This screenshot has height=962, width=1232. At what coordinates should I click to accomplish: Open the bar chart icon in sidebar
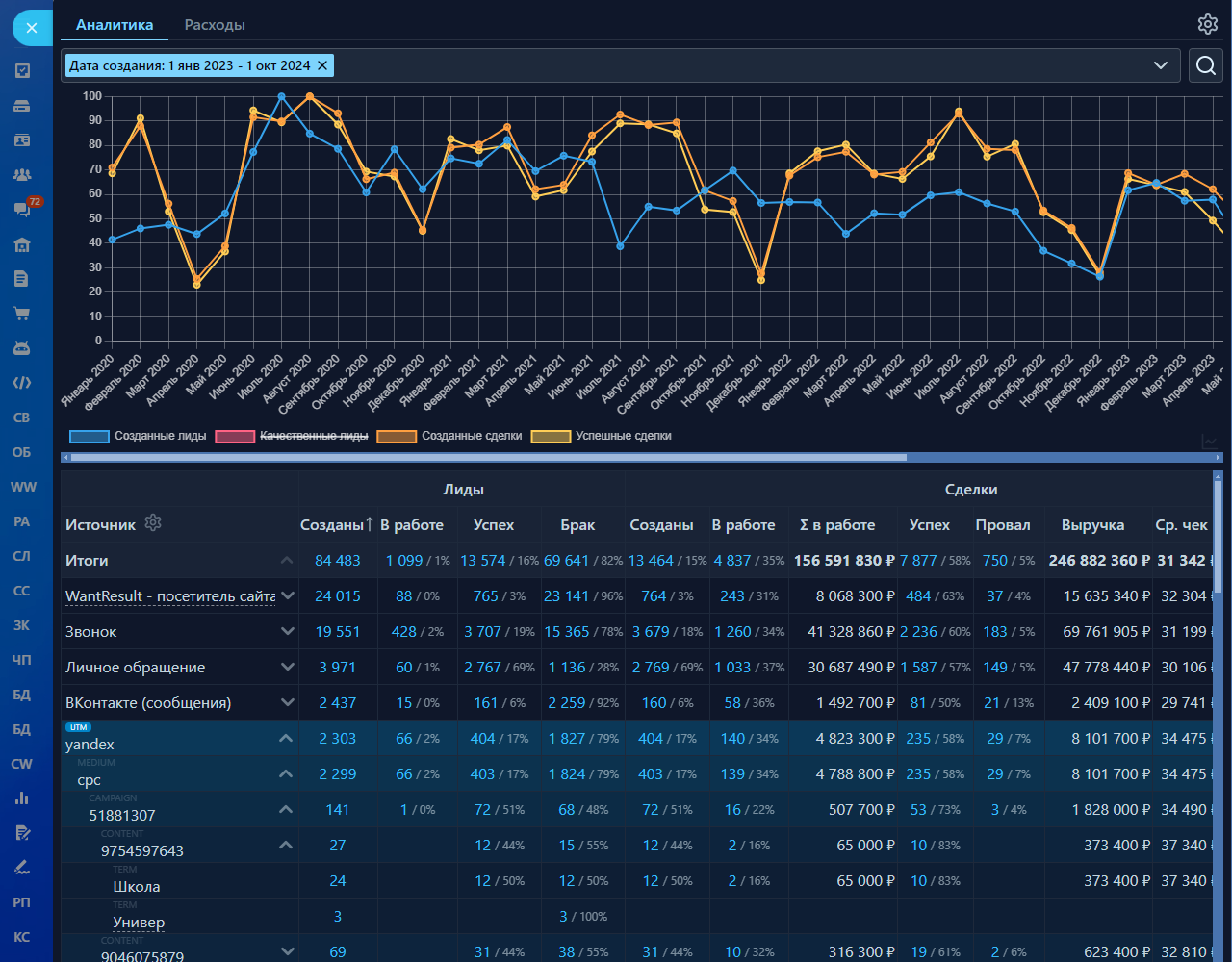pos(22,798)
